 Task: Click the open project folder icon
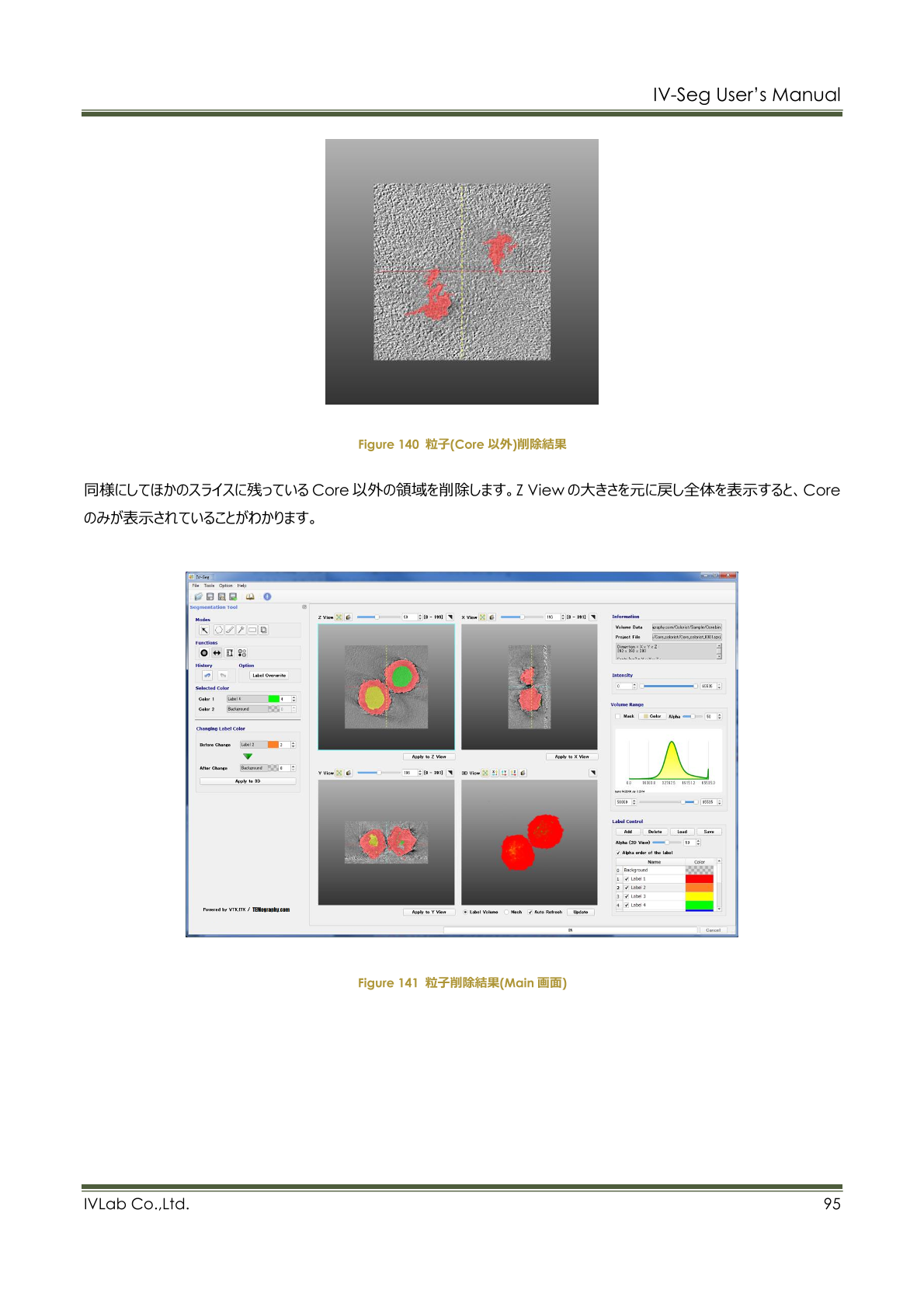click(x=199, y=596)
